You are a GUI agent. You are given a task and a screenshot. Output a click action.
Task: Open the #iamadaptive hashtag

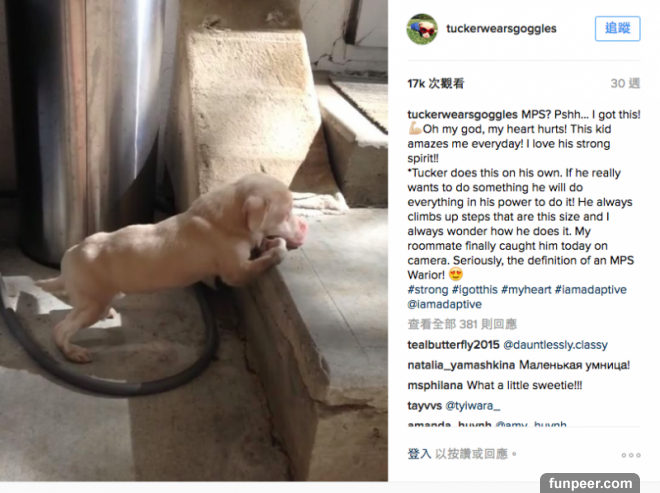[x=591, y=290]
